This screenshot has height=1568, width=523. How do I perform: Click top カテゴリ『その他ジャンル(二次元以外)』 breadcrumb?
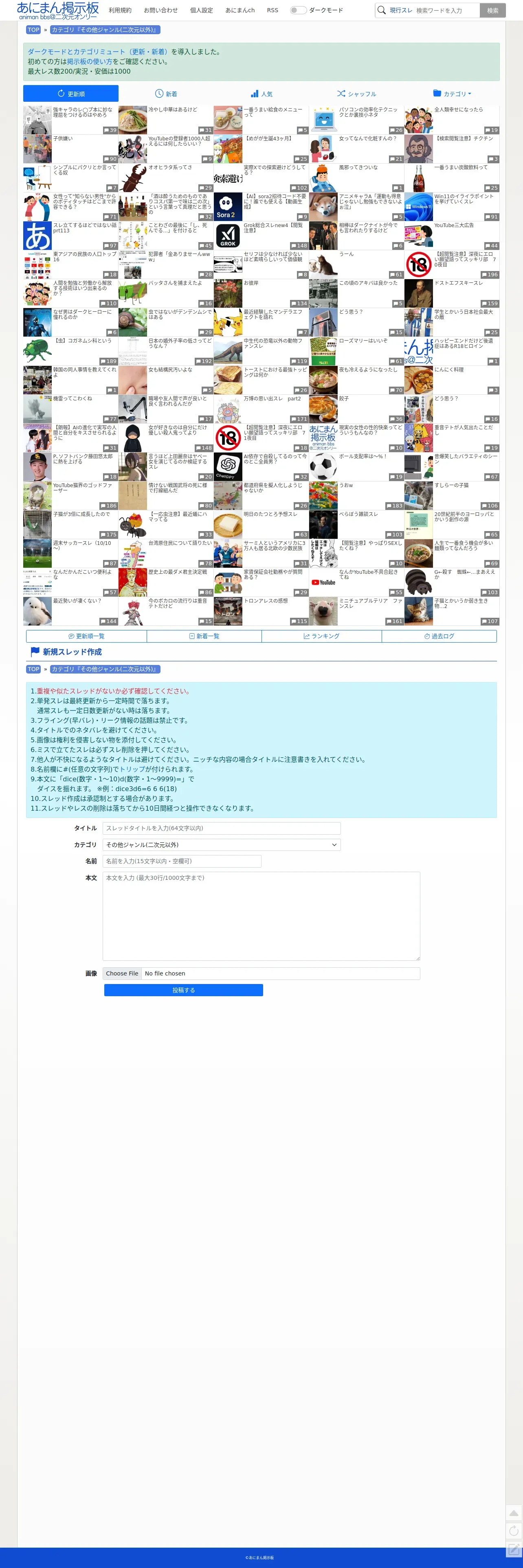click(x=105, y=30)
